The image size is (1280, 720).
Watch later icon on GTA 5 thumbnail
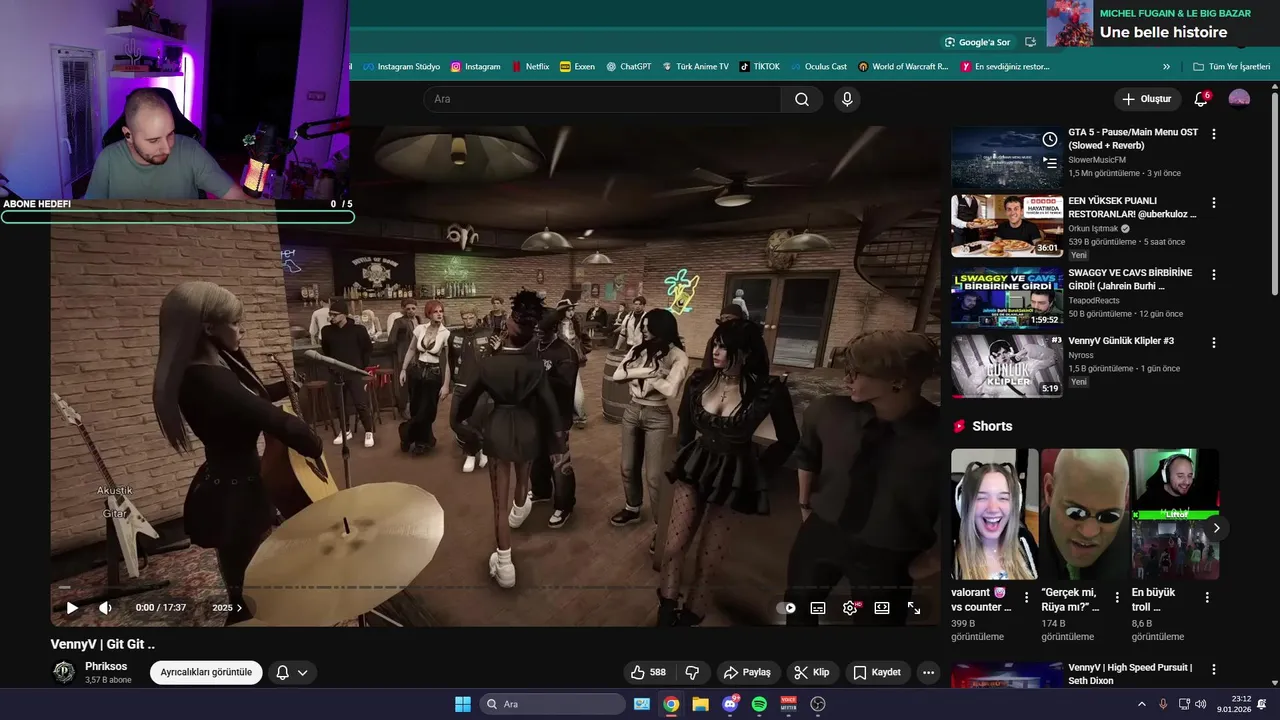pyautogui.click(x=1049, y=140)
